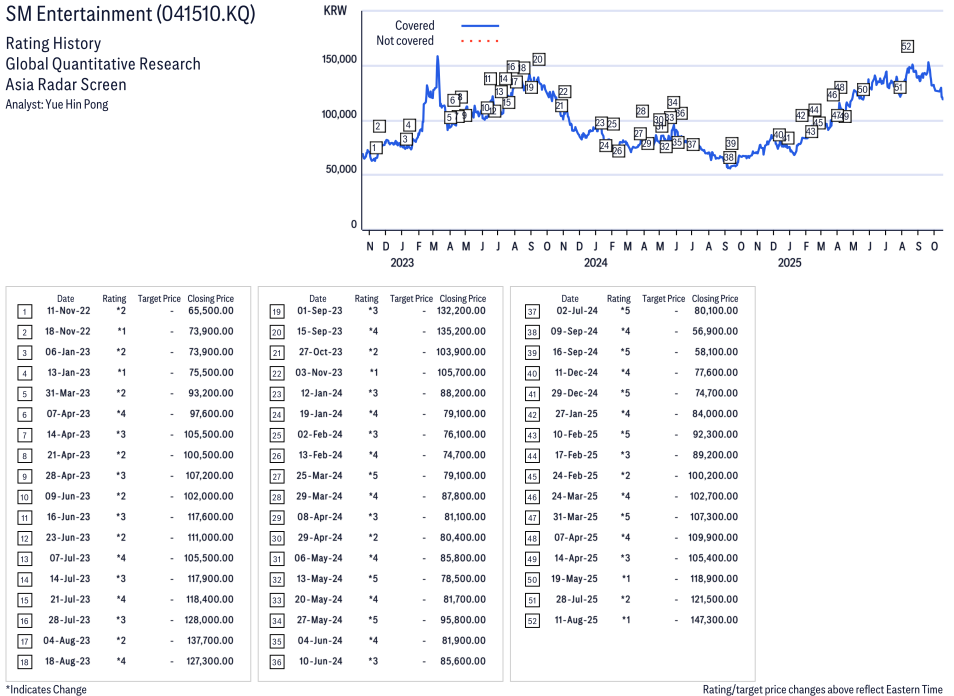Click chart marker 2 at chart start
This screenshot has width=954, height=696.
[x=379, y=126]
